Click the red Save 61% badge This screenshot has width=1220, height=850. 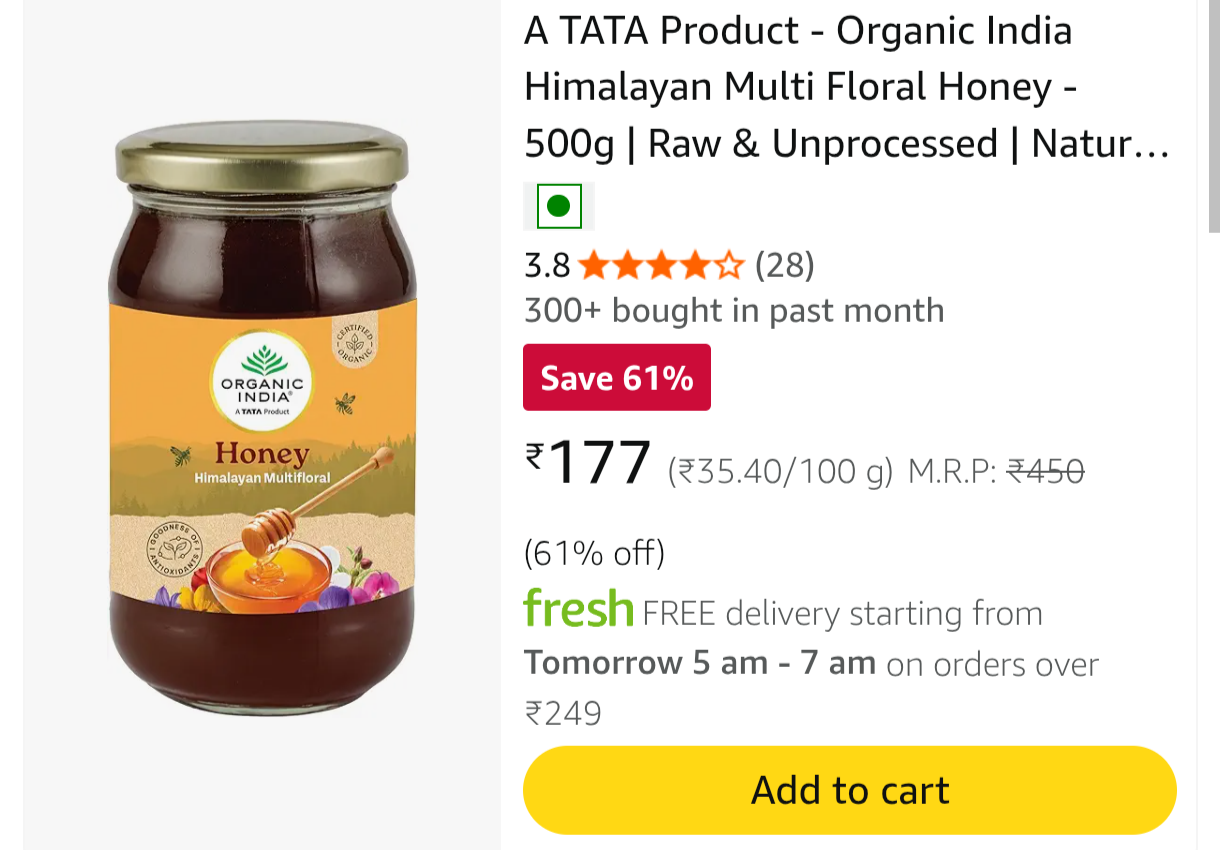pyautogui.click(x=617, y=378)
